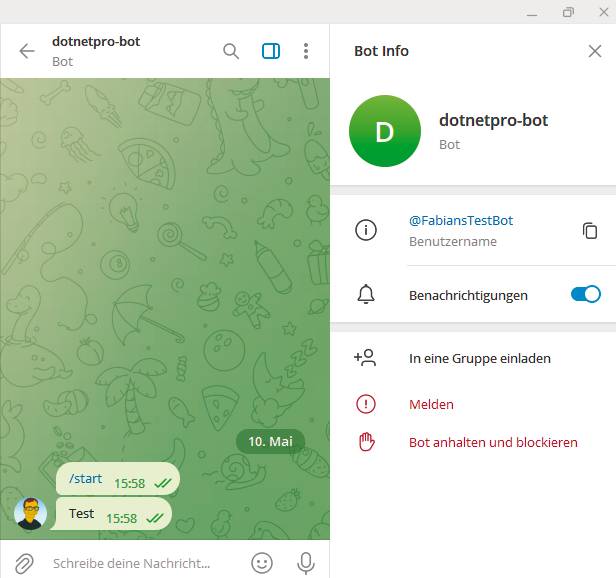The width and height of the screenshot is (616, 578).
Task: Click In eine Gruppe einladen
Action: [x=480, y=358]
